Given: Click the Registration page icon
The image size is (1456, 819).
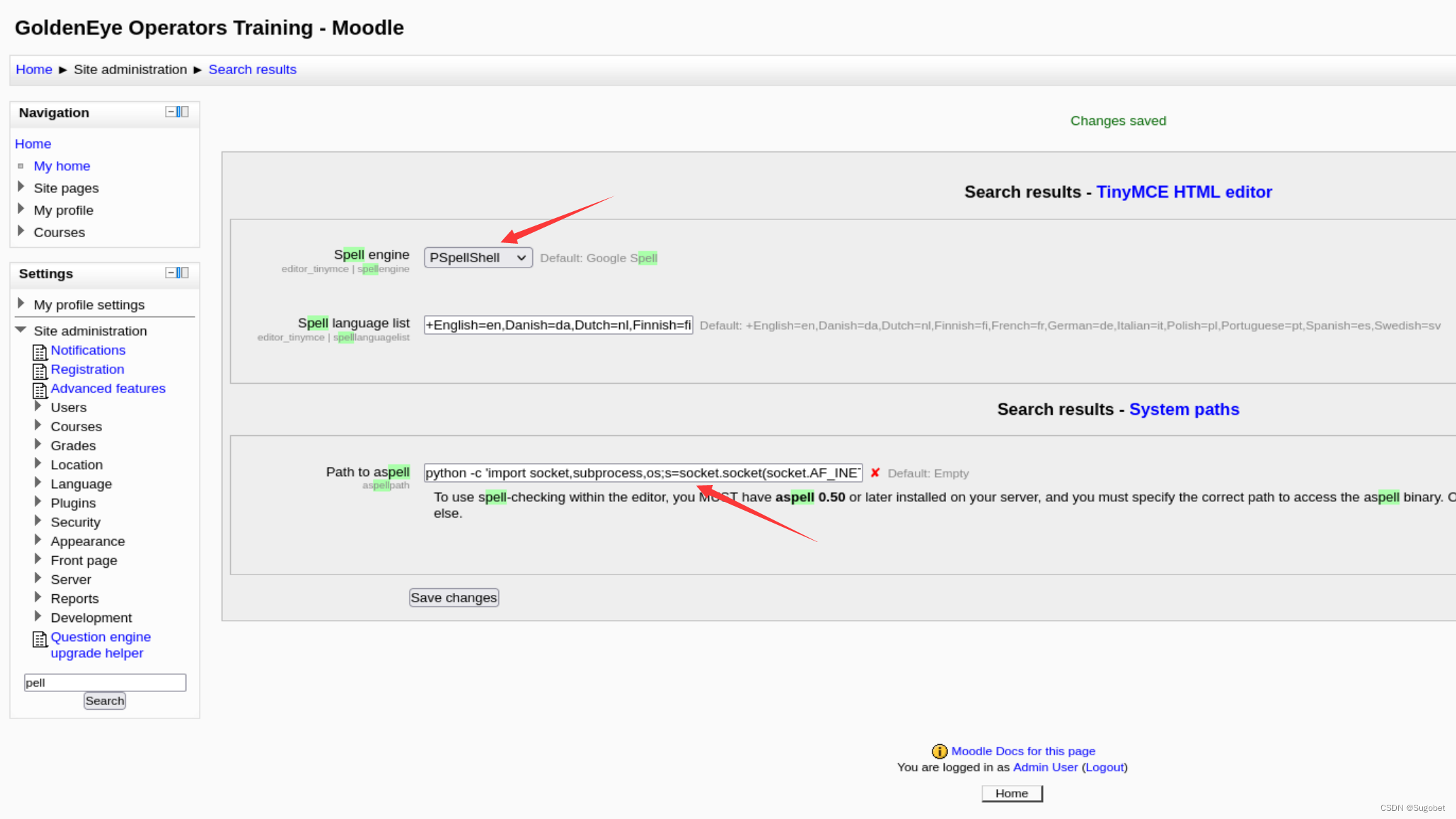Looking at the screenshot, I should coord(39,371).
